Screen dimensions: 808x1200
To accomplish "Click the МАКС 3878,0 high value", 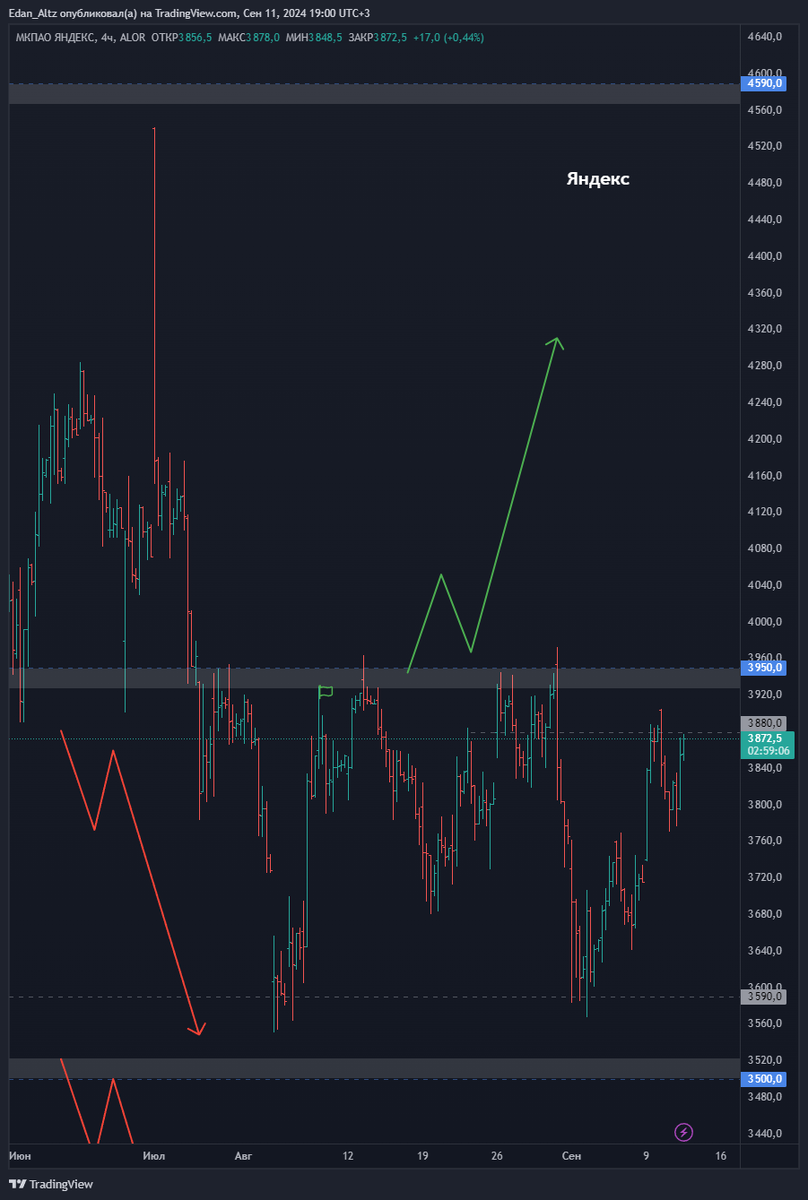I will pos(248,37).
